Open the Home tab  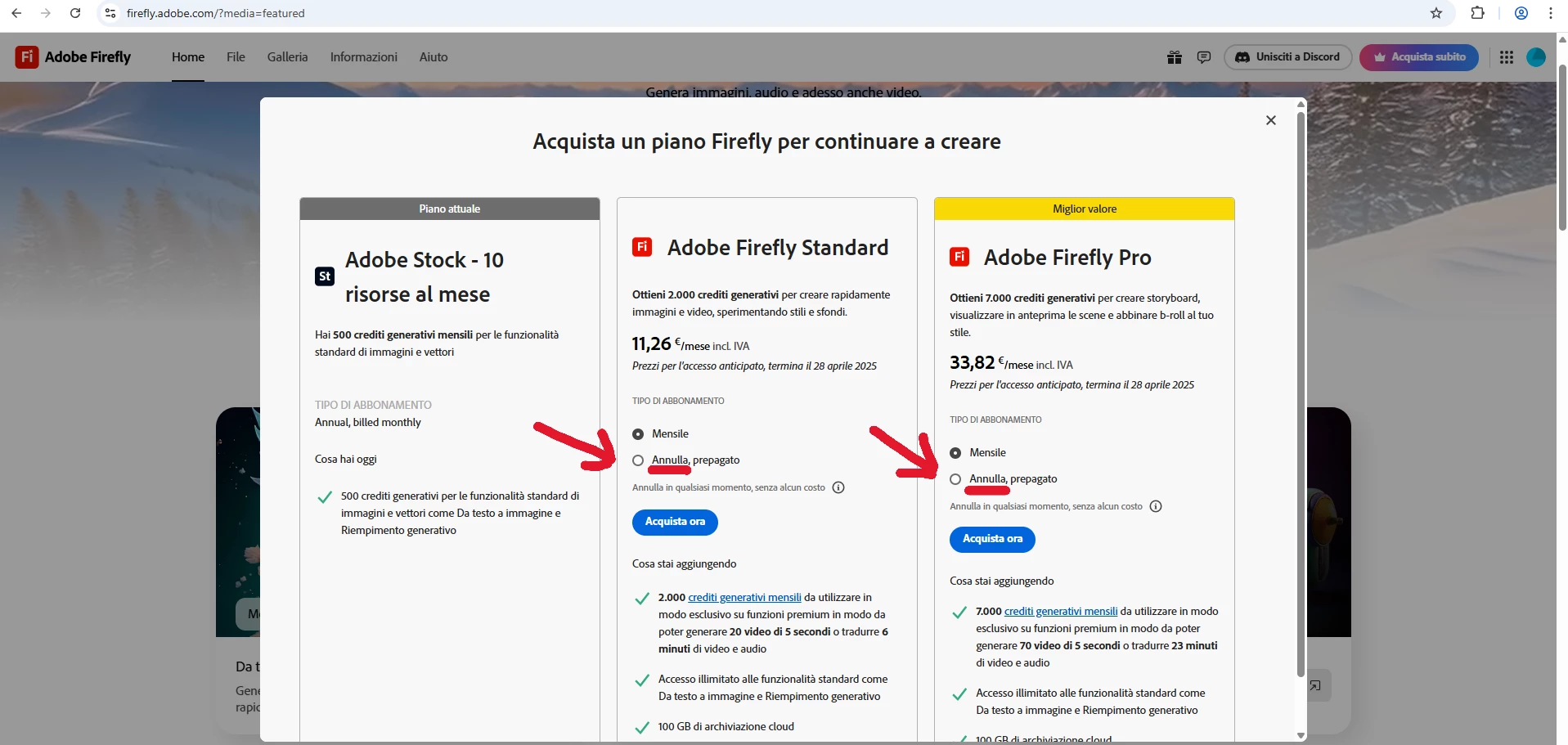coord(188,57)
